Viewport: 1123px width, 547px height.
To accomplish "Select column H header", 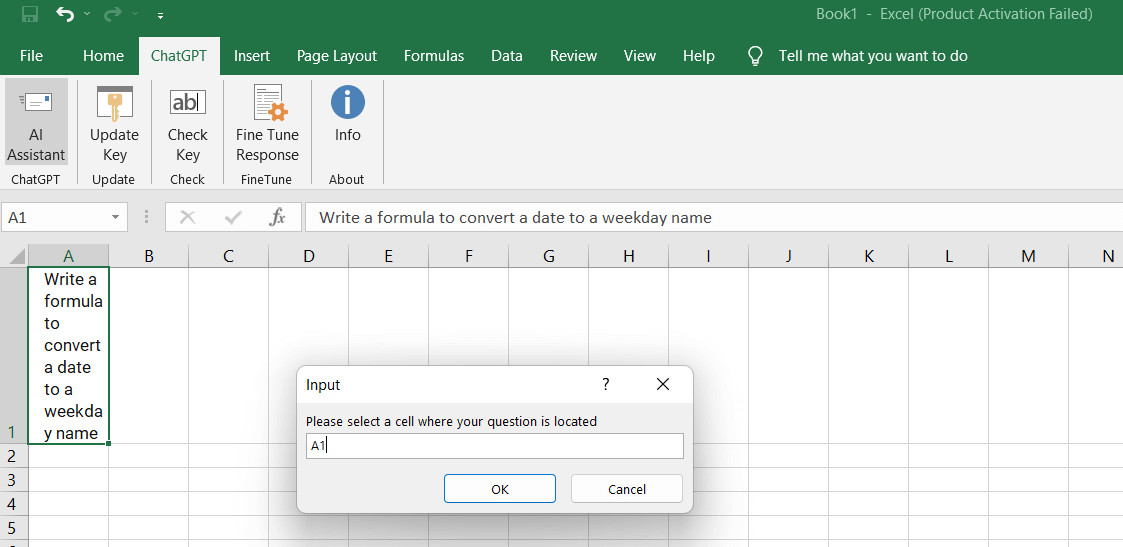I will pos(629,256).
